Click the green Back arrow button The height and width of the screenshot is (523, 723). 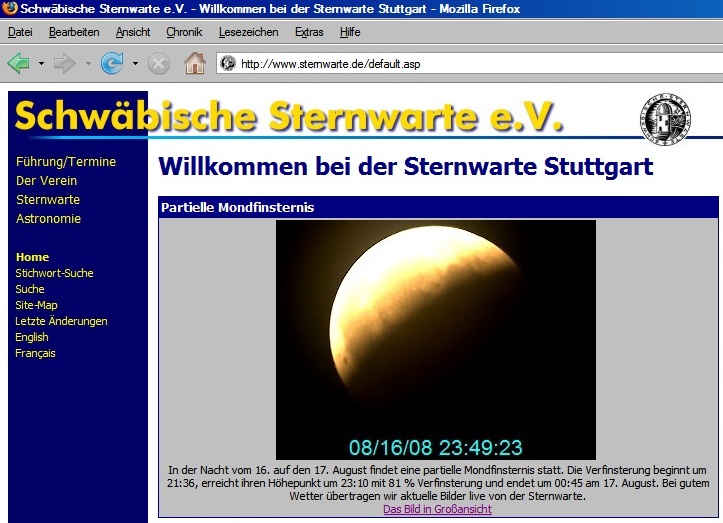point(18,63)
